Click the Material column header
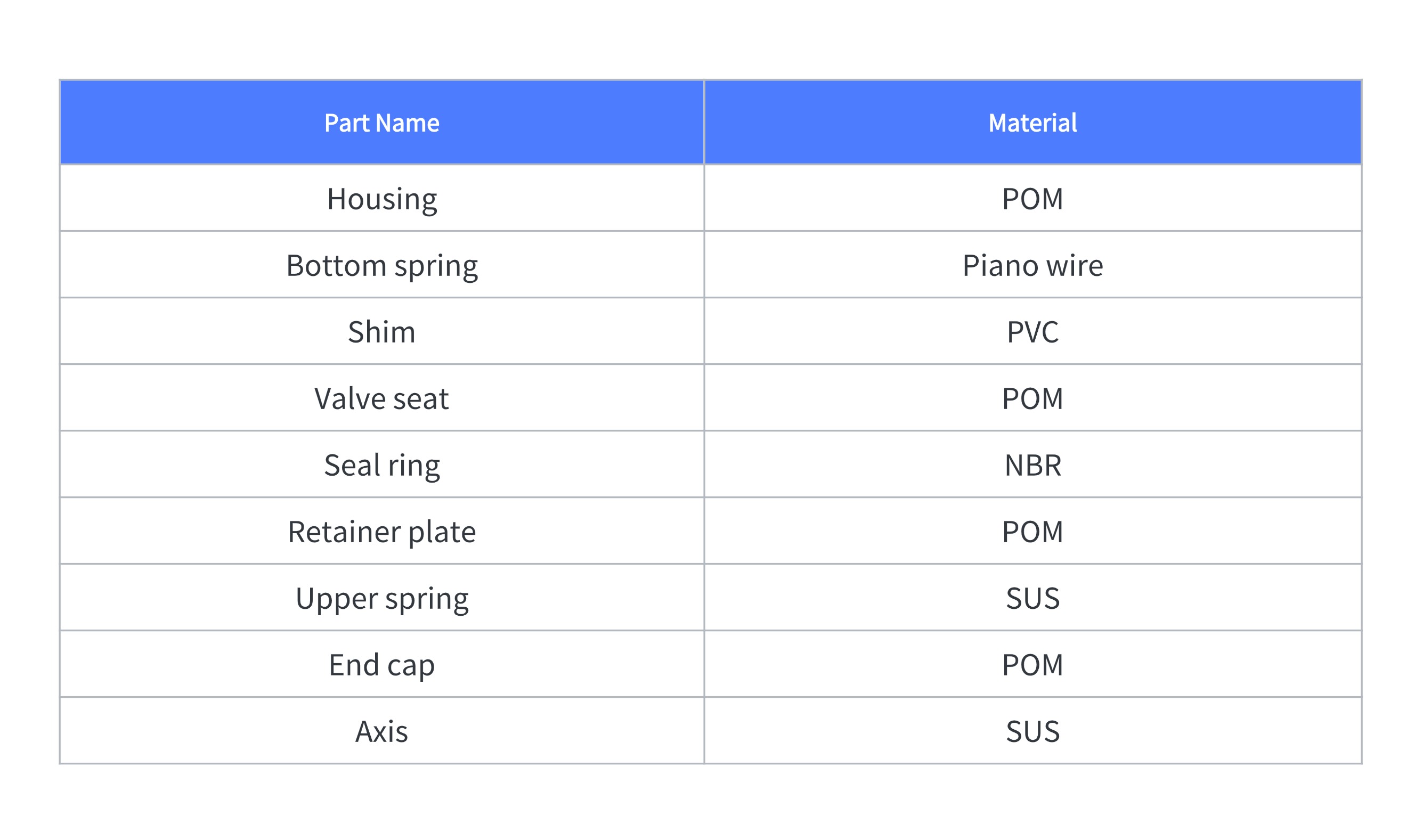 [1033, 123]
